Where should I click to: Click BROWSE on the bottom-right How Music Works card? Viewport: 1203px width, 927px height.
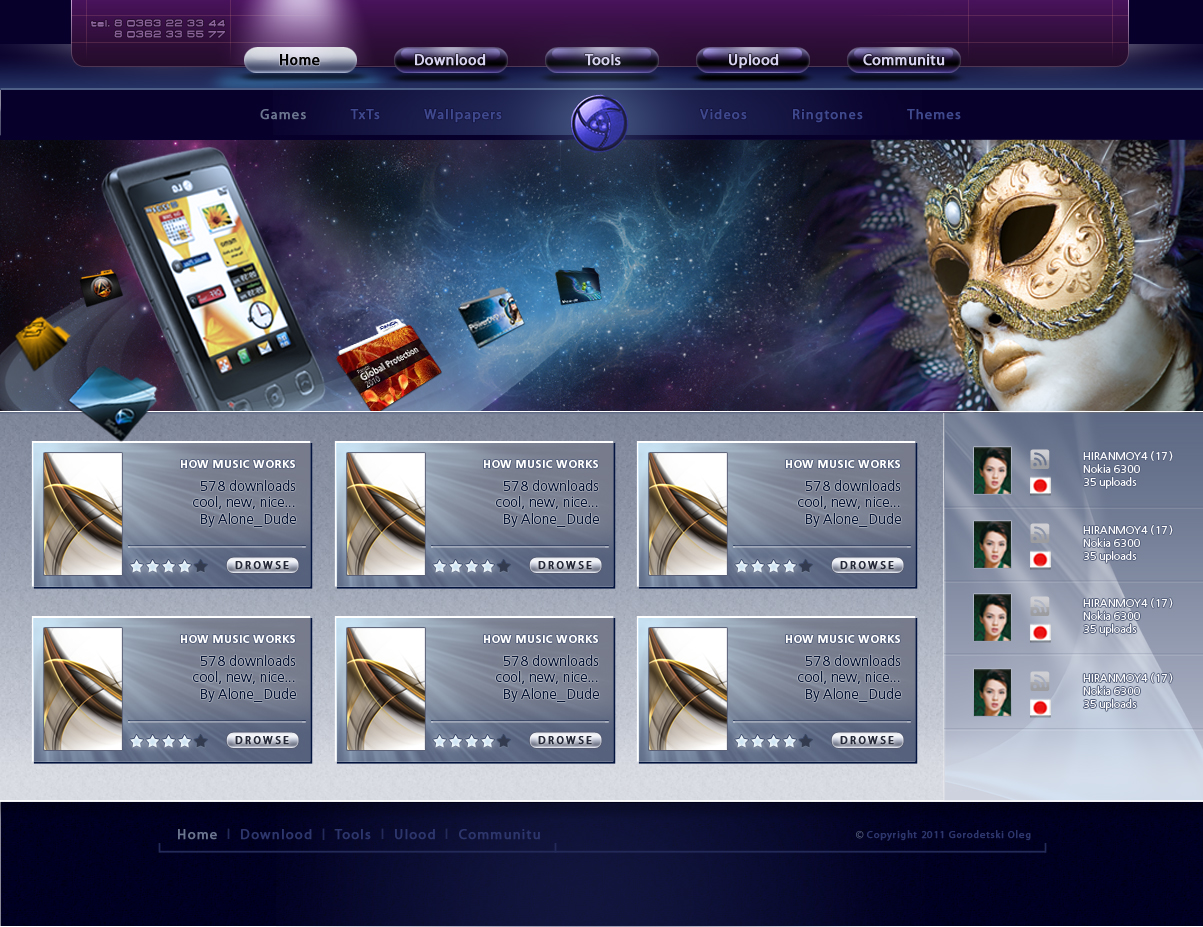point(868,740)
